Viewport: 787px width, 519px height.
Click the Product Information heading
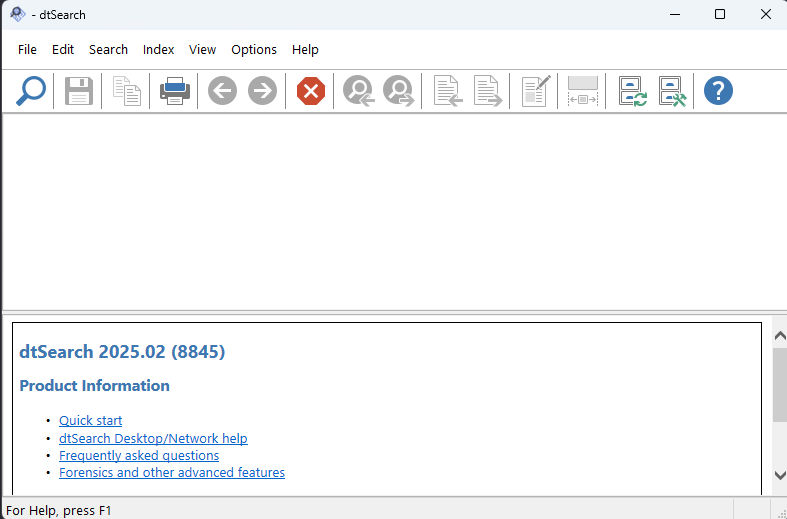(x=94, y=386)
